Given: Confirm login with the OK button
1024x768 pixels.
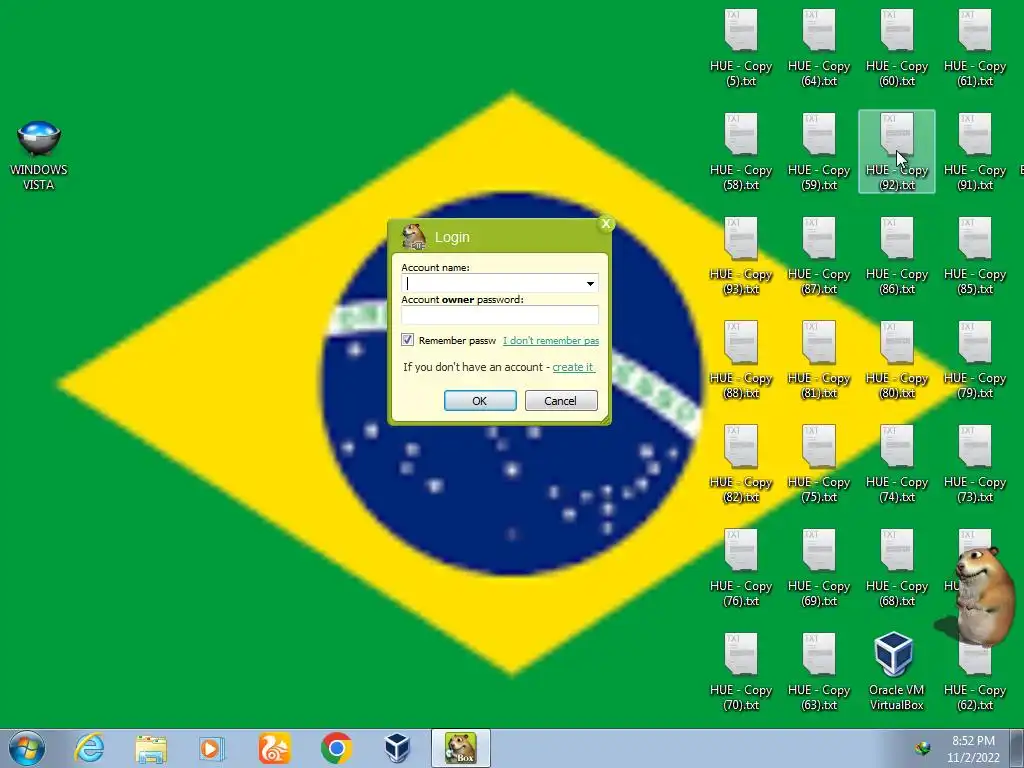Looking at the screenshot, I should tap(480, 400).
